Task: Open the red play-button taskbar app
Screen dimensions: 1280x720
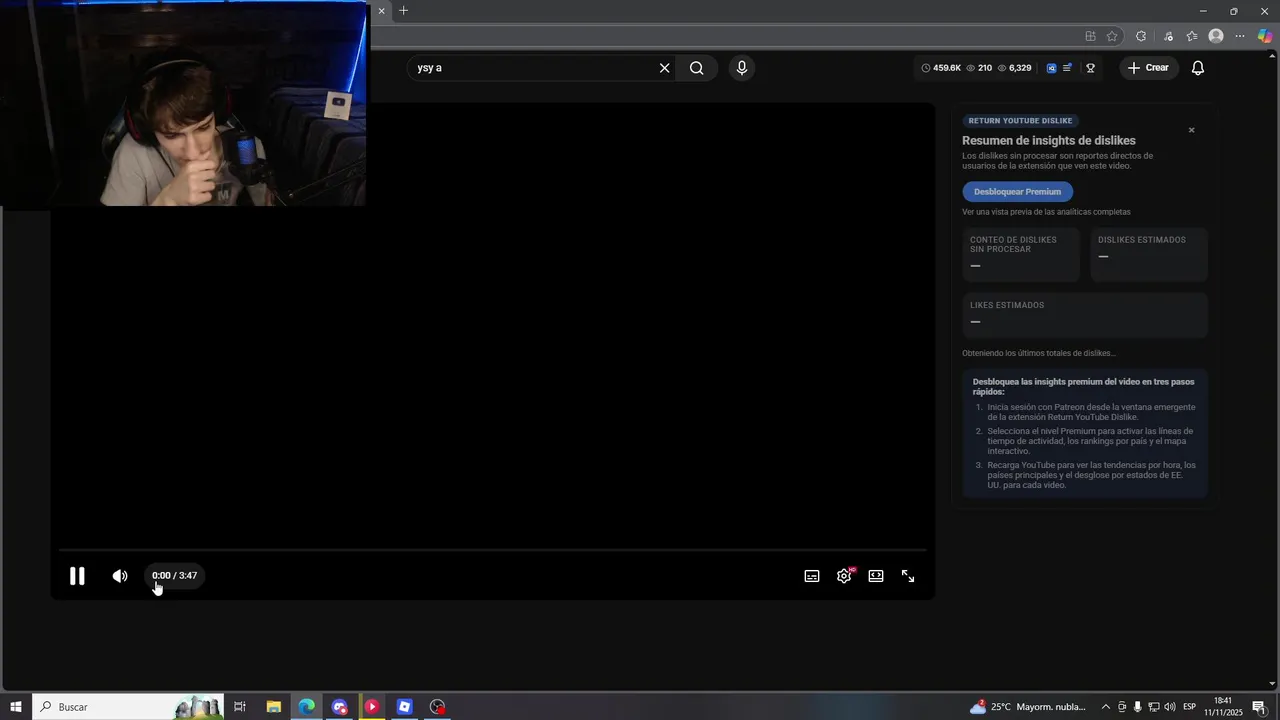Action: click(371, 707)
